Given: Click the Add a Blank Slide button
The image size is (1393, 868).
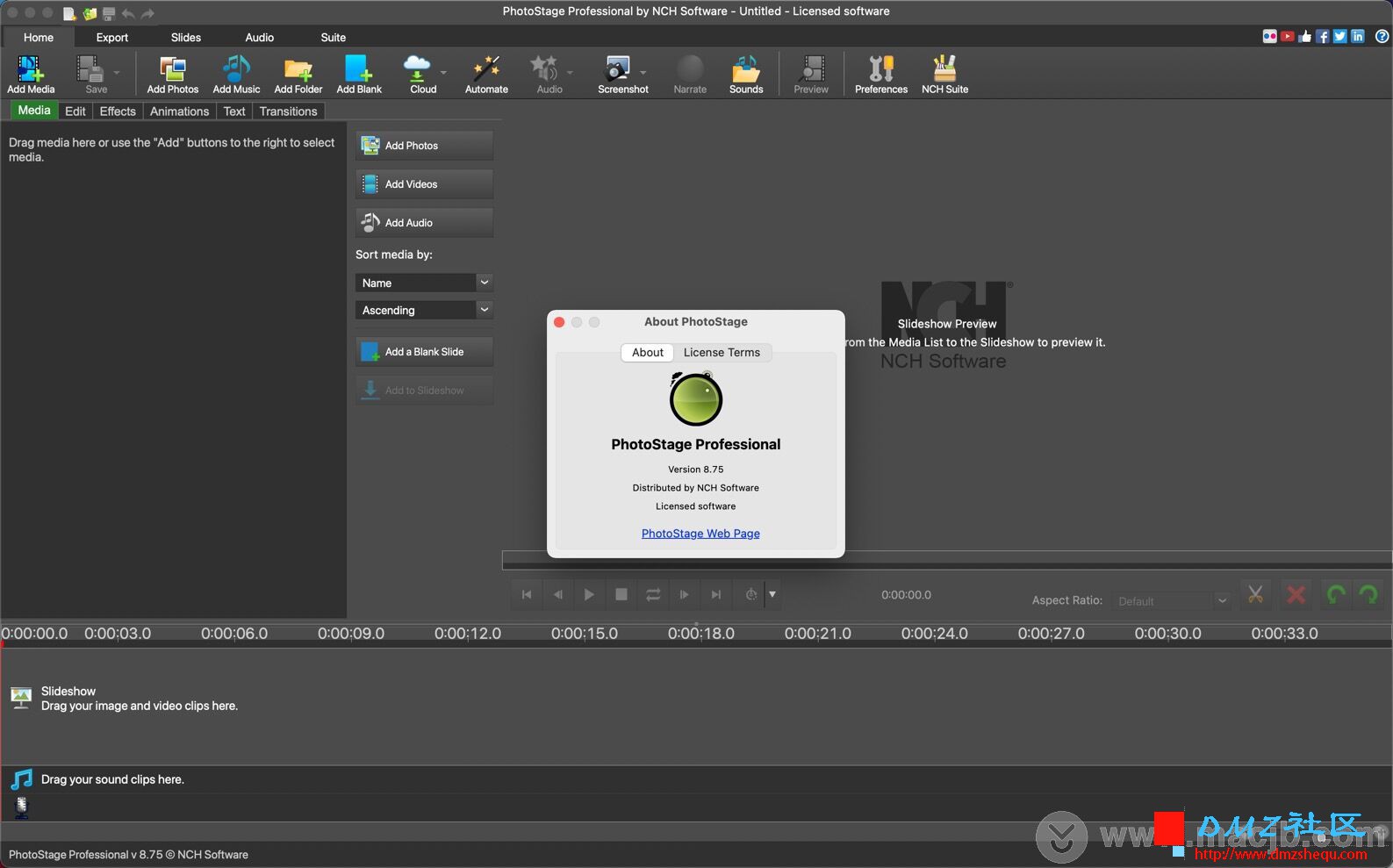Looking at the screenshot, I should click(424, 352).
